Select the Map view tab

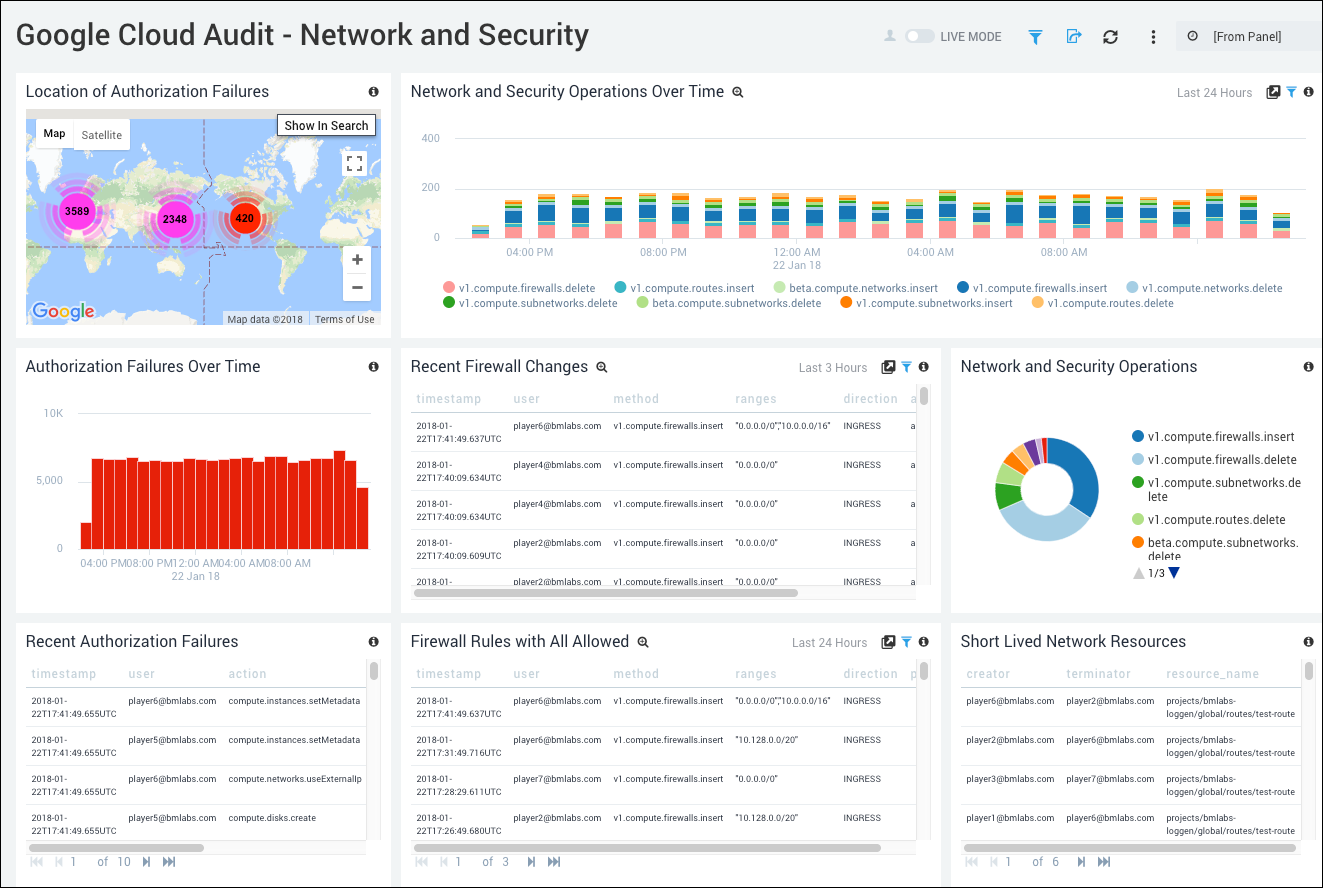(x=54, y=134)
